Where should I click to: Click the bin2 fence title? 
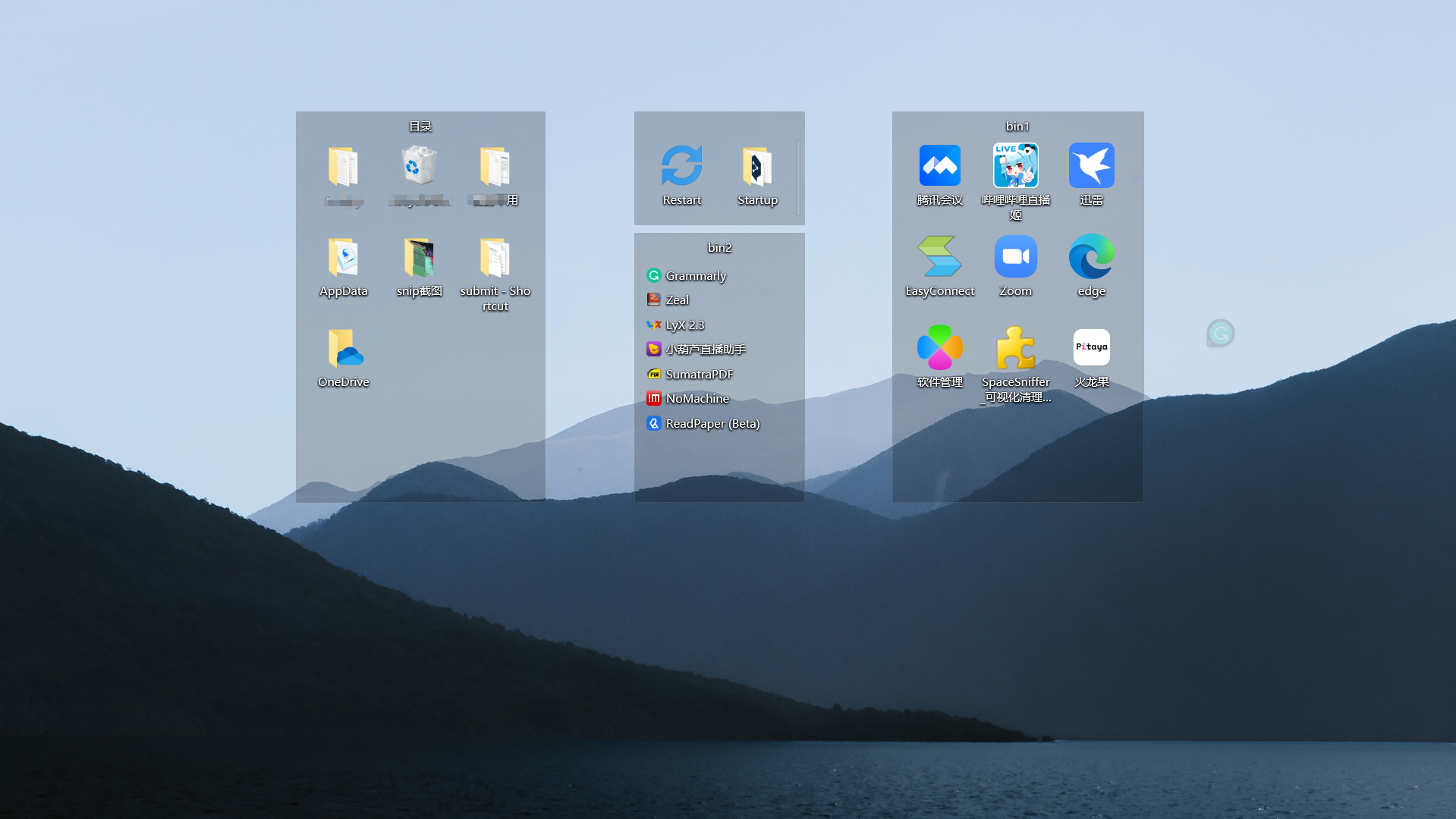point(719,248)
